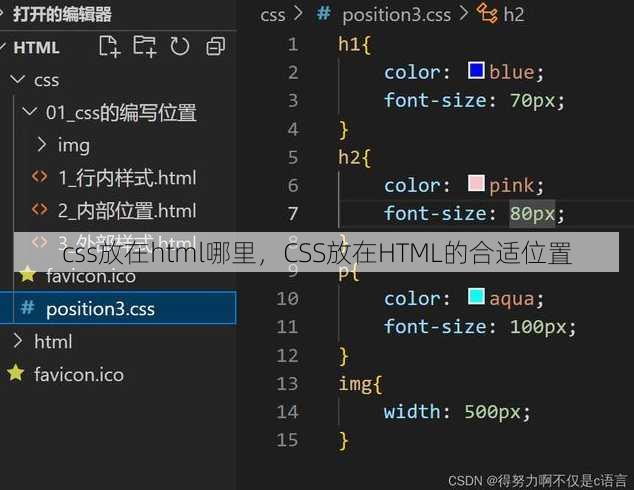This screenshot has width=634, height=490.
Task: Select the html folder name
Action: pyautogui.click(x=53, y=342)
